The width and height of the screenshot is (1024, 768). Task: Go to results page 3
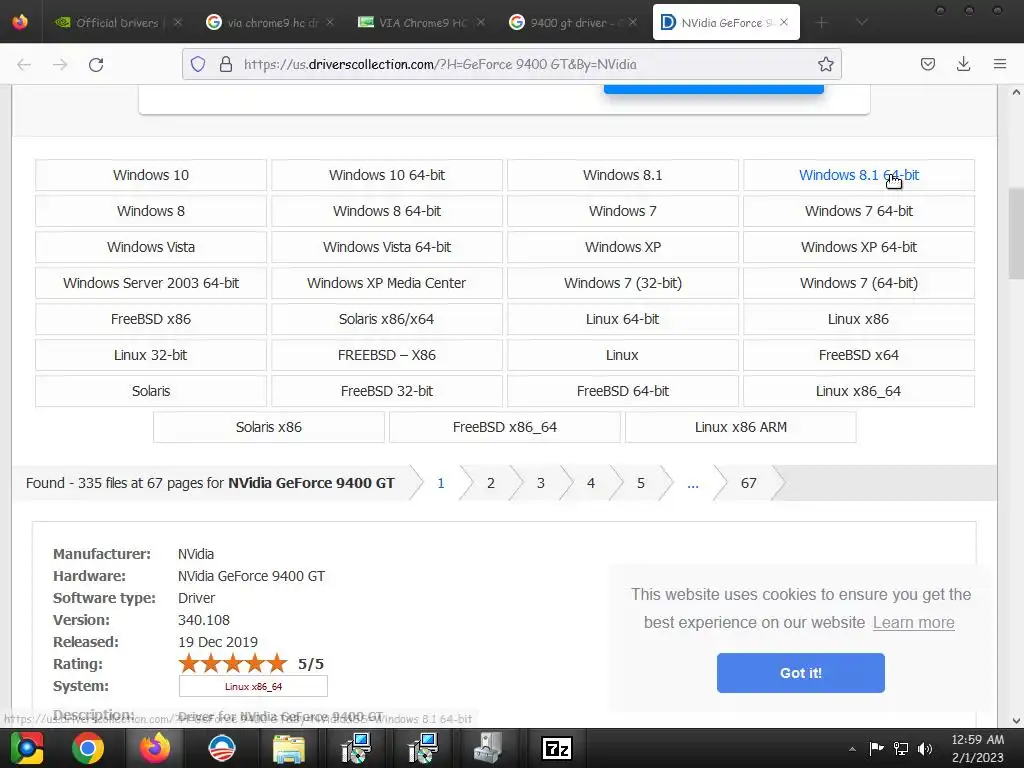pos(541,483)
